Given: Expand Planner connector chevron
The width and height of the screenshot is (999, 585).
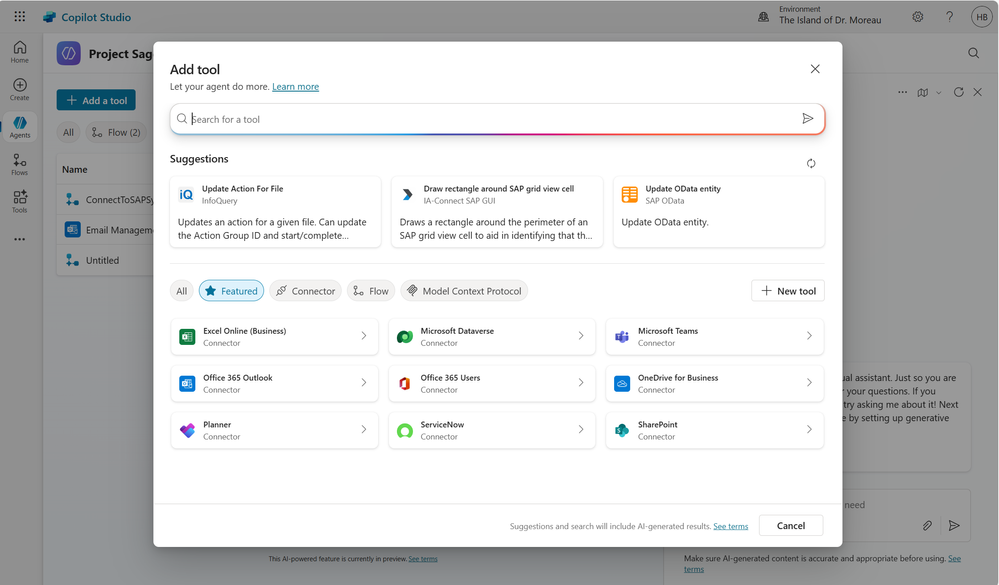Looking at the screenshot, I should (364, 430).
